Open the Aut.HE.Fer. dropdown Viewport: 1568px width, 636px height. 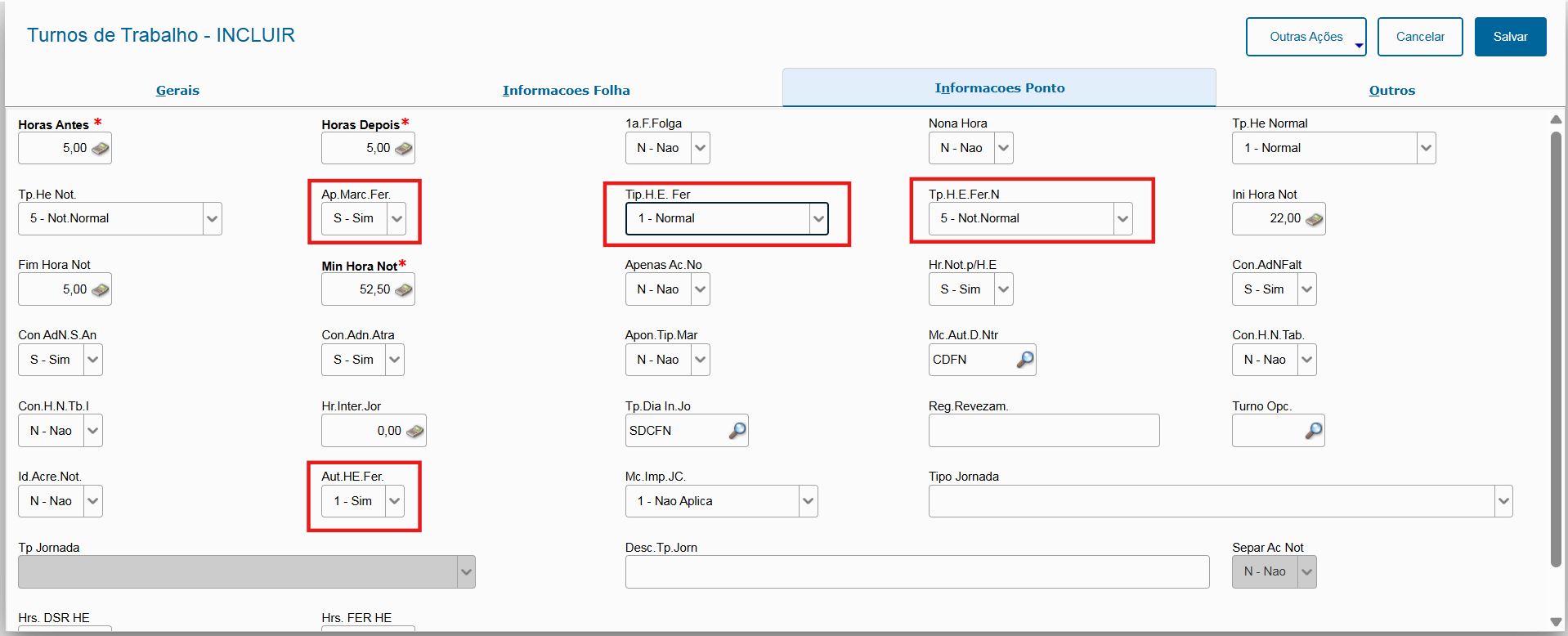394,501
